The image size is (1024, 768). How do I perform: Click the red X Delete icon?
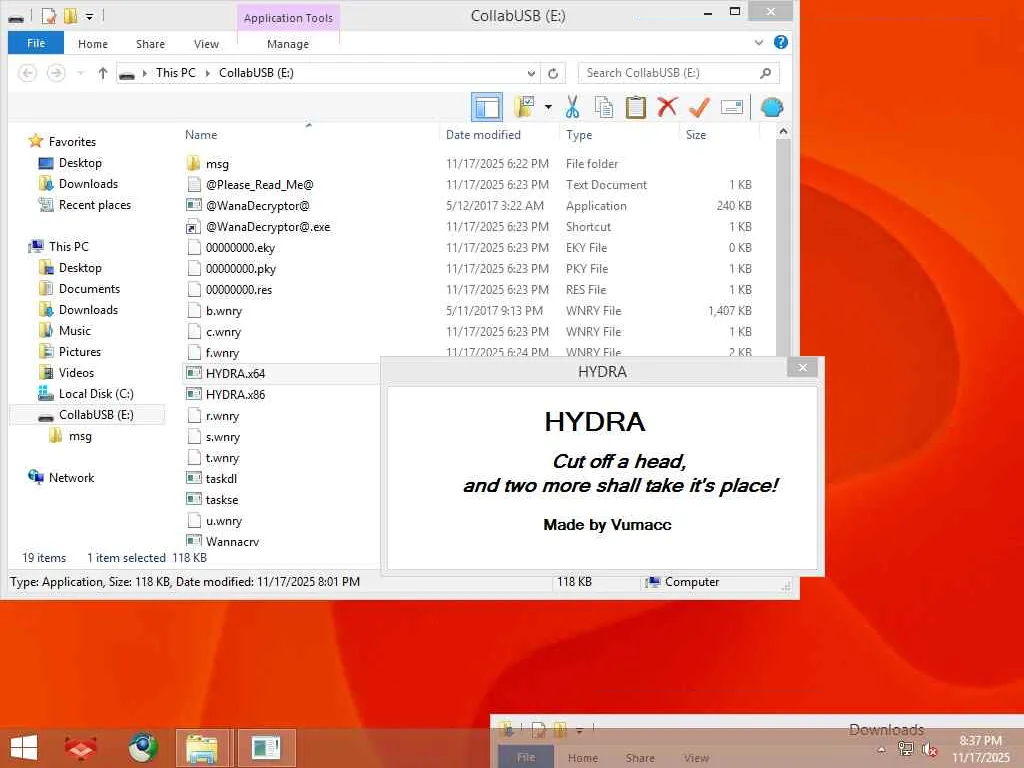pos(667,106)
